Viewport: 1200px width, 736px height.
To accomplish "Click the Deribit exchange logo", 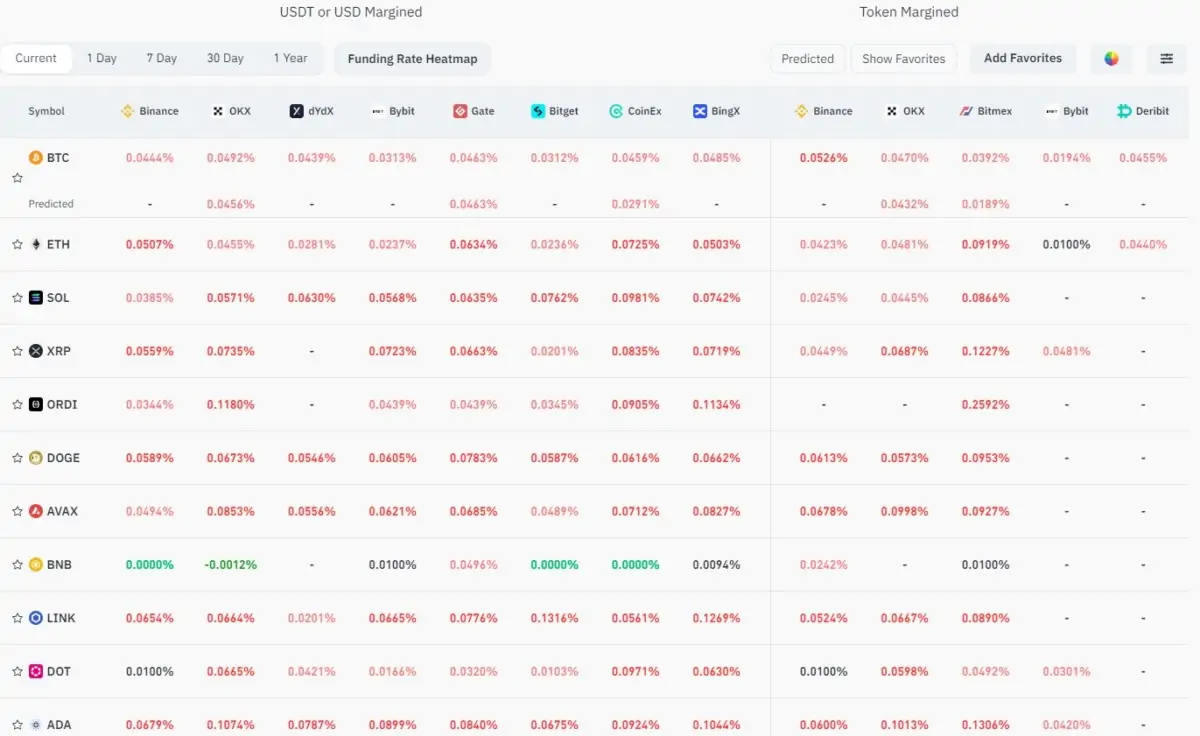I will (1124, 111).
